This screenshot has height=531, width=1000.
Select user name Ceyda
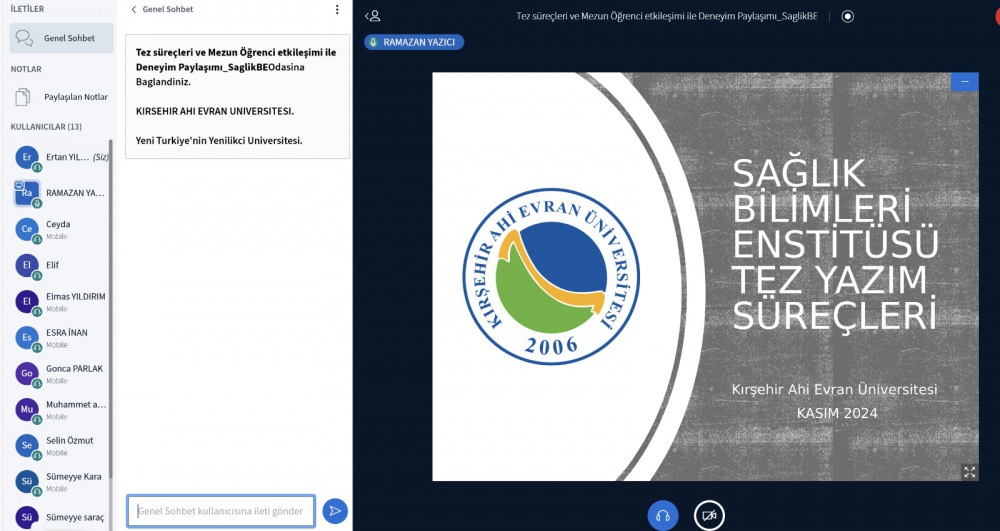pyautogui.click(x=58, y=224)
